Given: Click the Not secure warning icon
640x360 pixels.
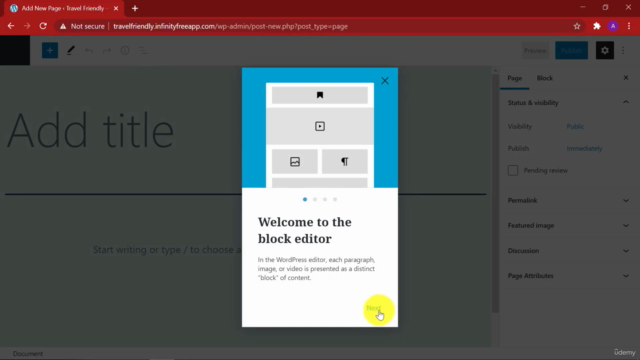Looking at the screenshot, I should coord(63,26).
